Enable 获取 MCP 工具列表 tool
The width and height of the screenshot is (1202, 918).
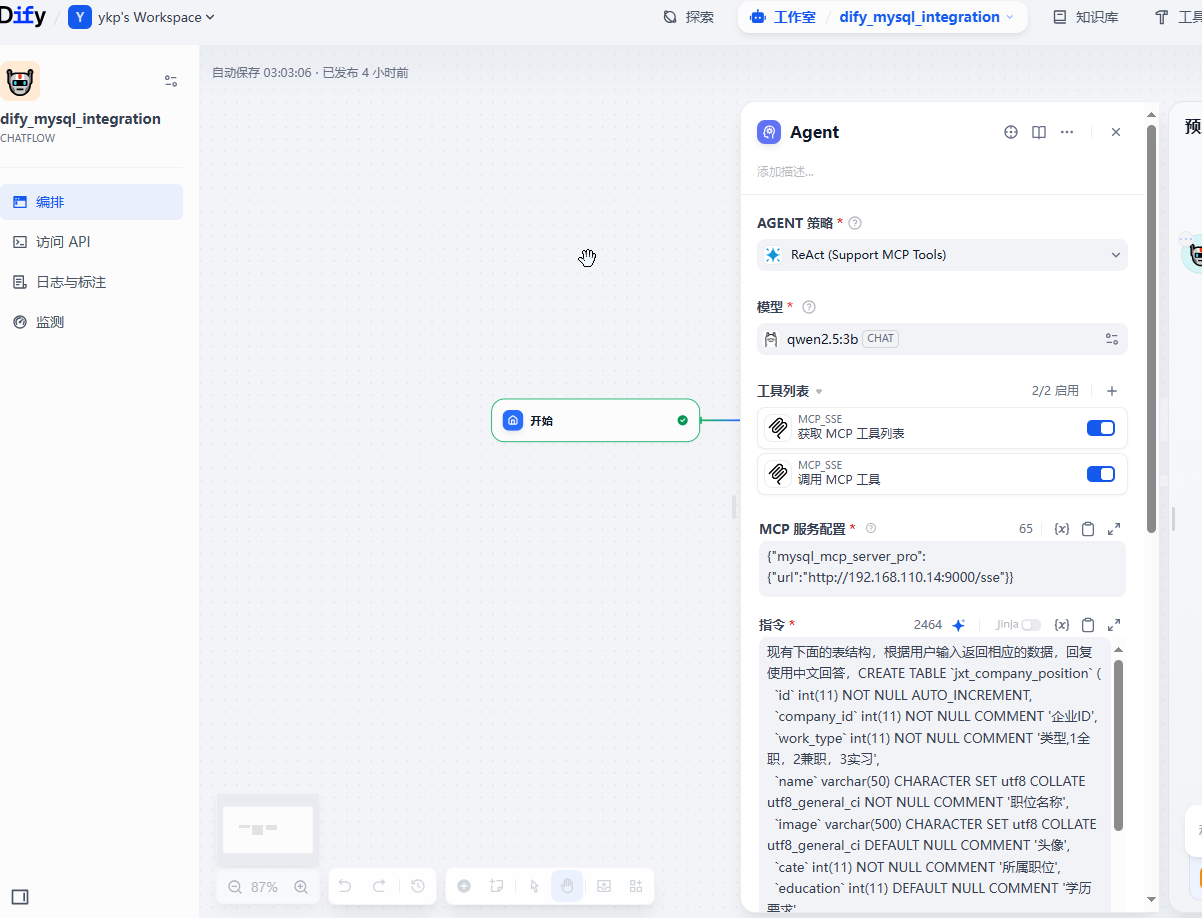[x=1100, y=427]
